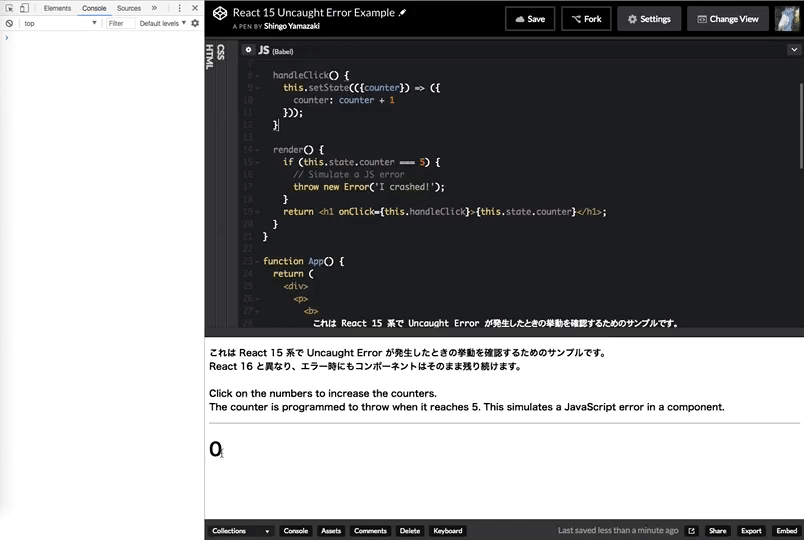
Task: Click the DevTools inspect element icon
Action: click(x=9, y=8)
